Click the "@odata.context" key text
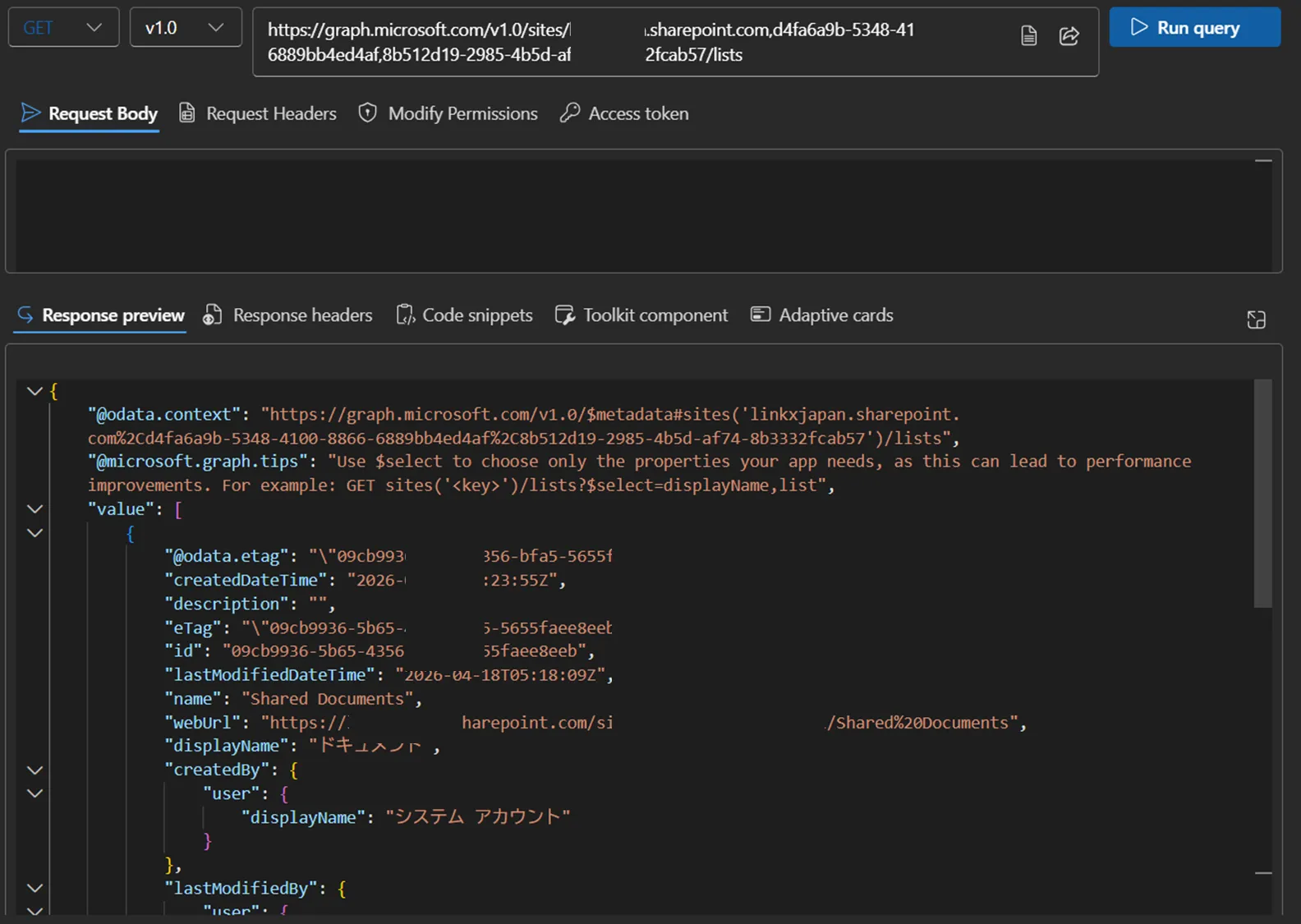The width and height of the screenshot is (1301, 924). coord(164,415)
